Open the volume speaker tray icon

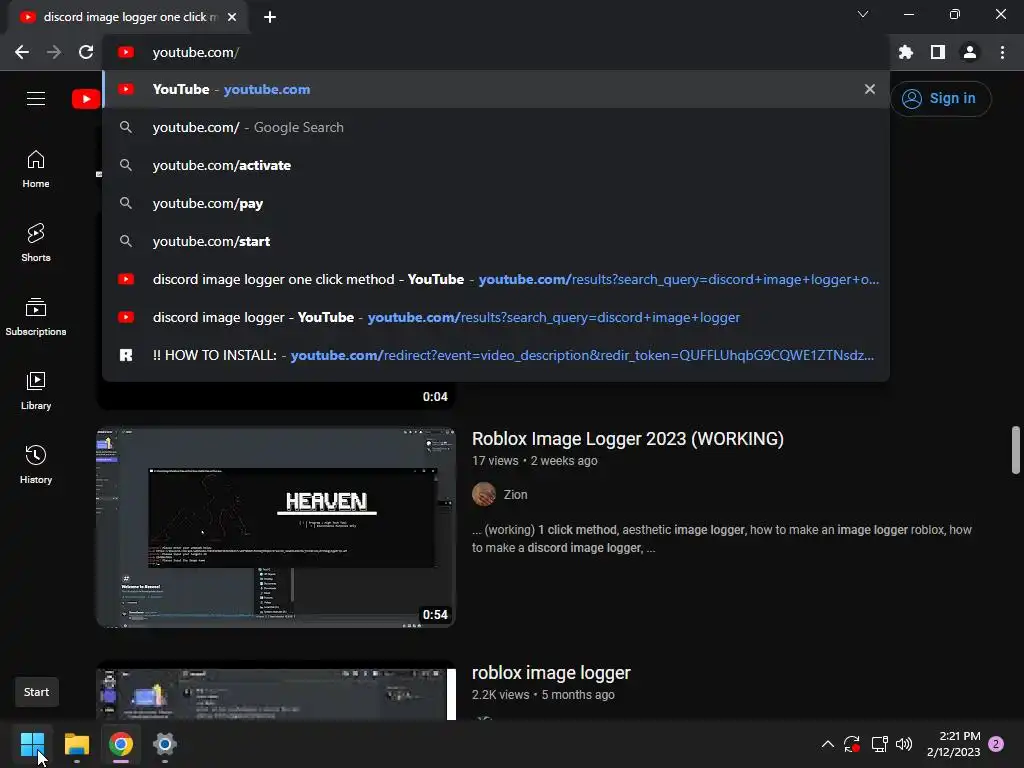pos(904,744)
